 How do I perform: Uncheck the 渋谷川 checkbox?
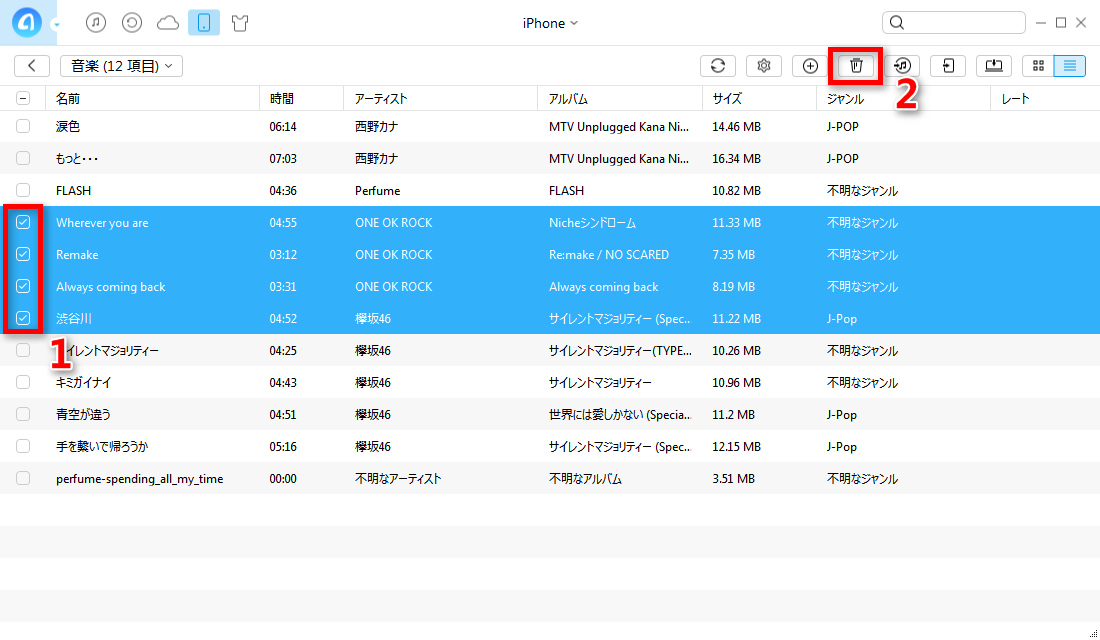click(23, 318)
